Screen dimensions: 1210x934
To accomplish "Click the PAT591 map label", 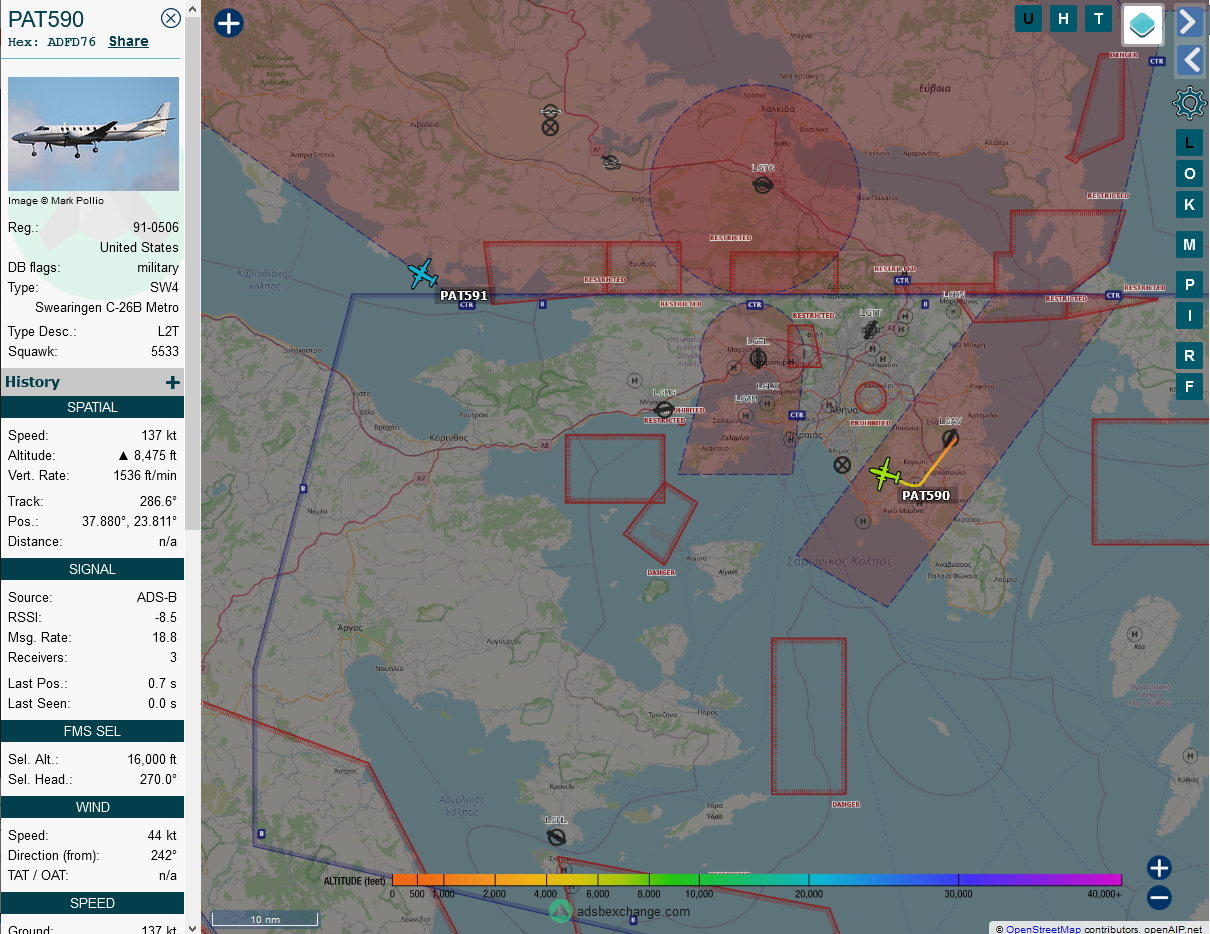I will pyautogui.click(x=464, y=295).
